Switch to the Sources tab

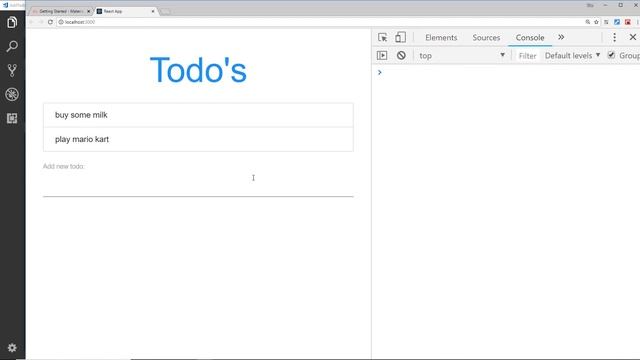(486, 38)
